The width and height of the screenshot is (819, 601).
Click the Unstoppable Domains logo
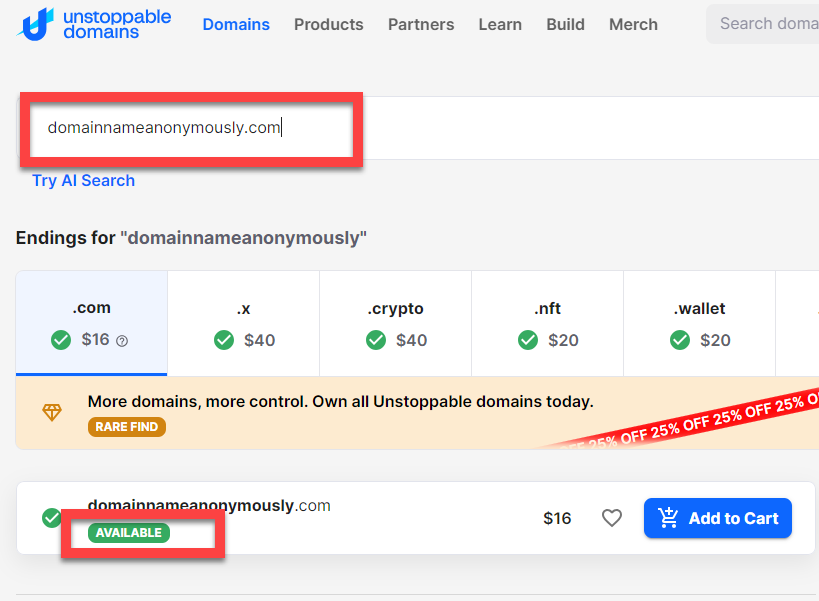(93, 24)
